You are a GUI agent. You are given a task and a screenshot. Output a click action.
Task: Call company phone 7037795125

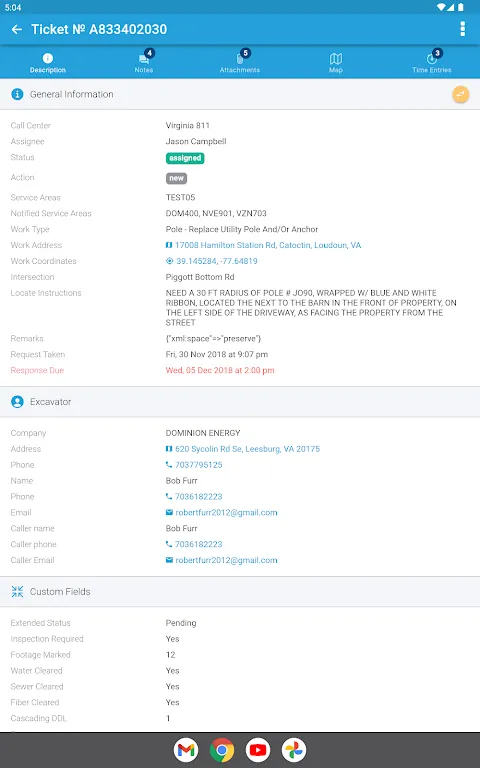click(194, 465)
